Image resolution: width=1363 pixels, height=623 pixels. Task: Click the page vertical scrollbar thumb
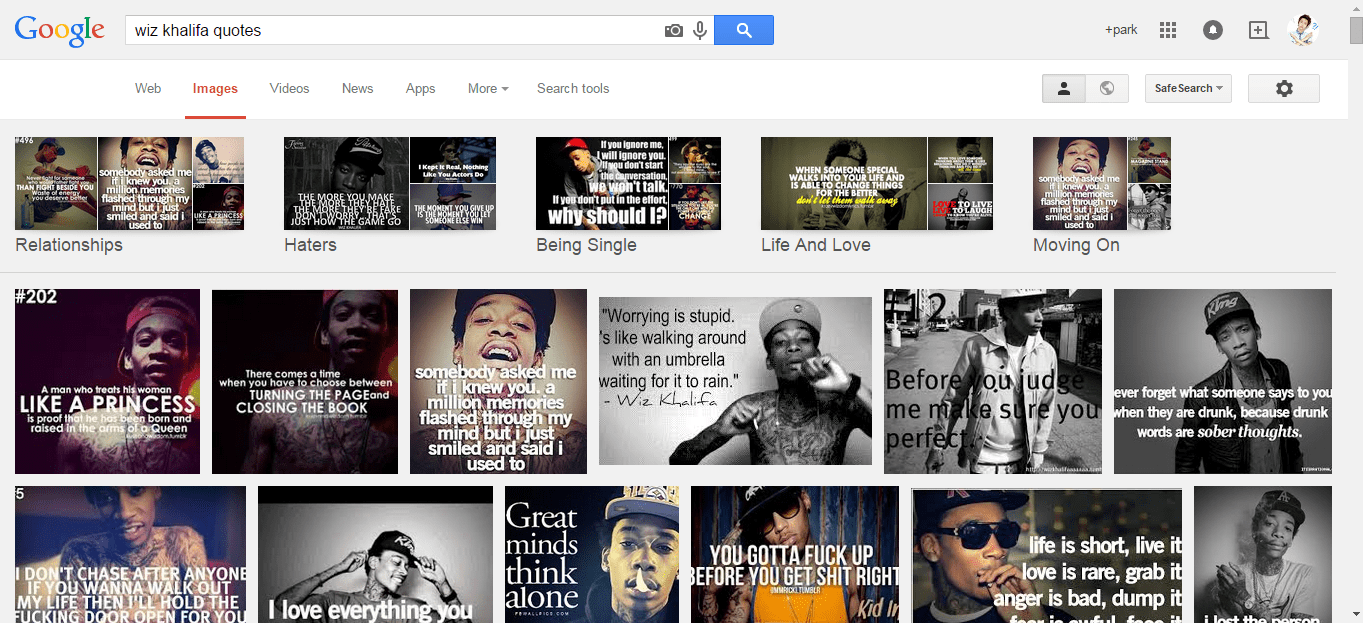coord(1355,30)
